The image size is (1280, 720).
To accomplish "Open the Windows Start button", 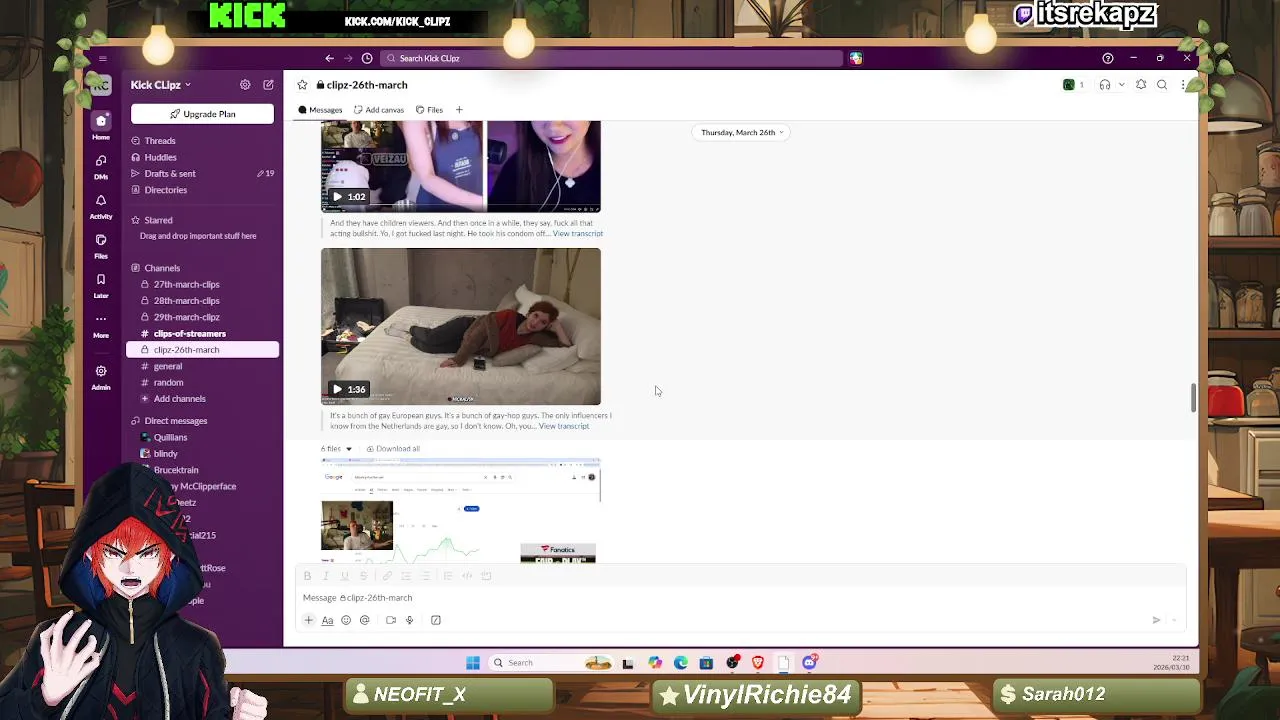I will click(473, 662).
